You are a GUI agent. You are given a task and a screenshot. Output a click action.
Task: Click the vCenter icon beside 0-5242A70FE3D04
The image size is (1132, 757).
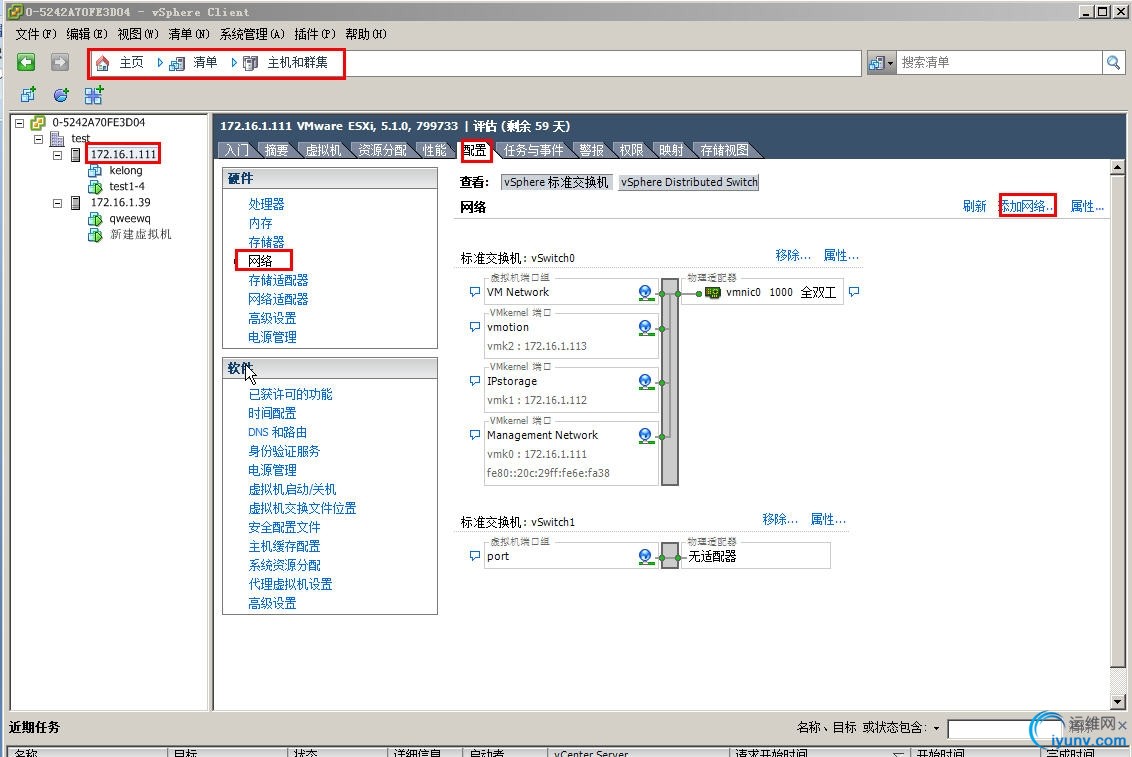click(38, 123)
